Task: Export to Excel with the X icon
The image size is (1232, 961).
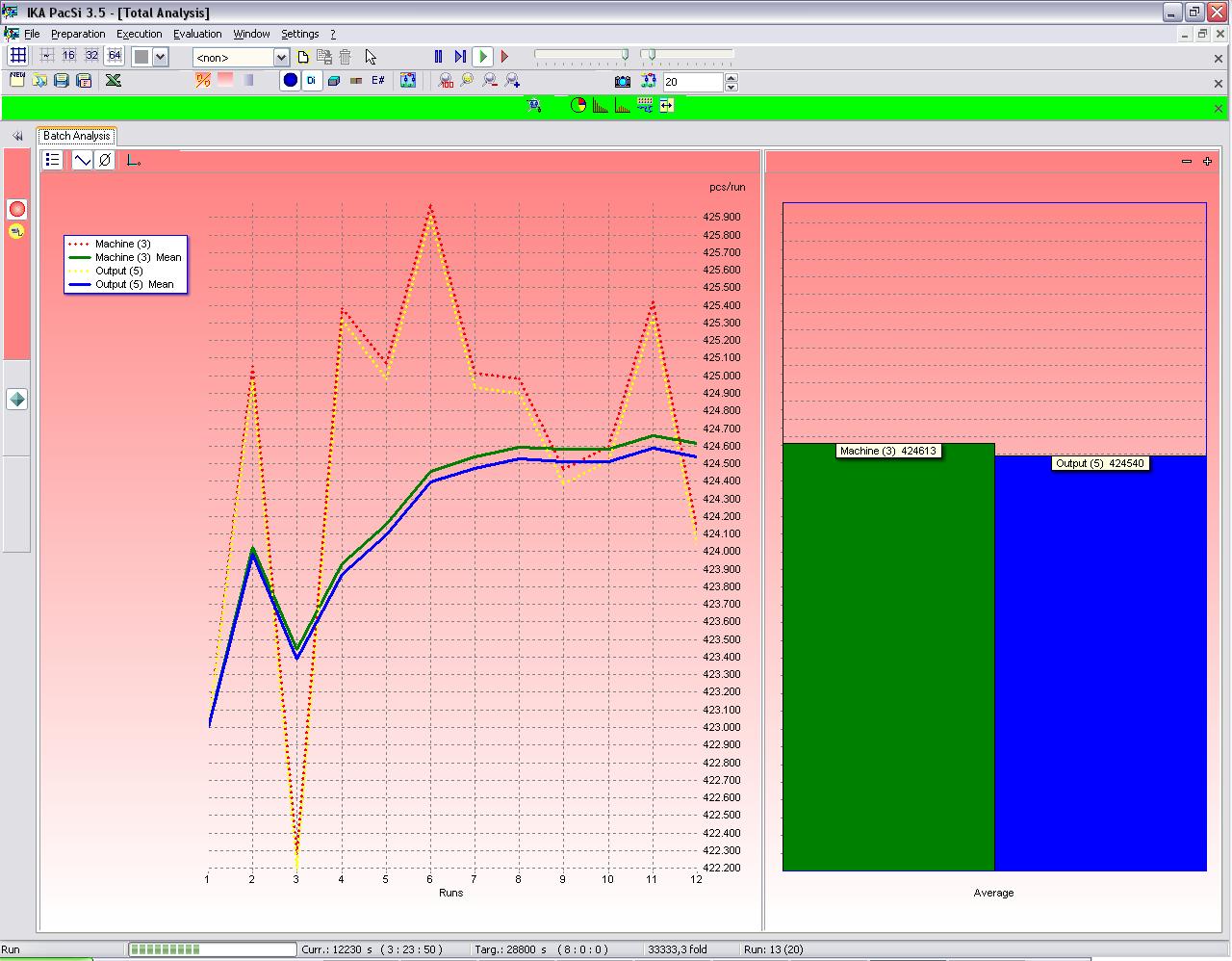Action: [x=114, y=81]
